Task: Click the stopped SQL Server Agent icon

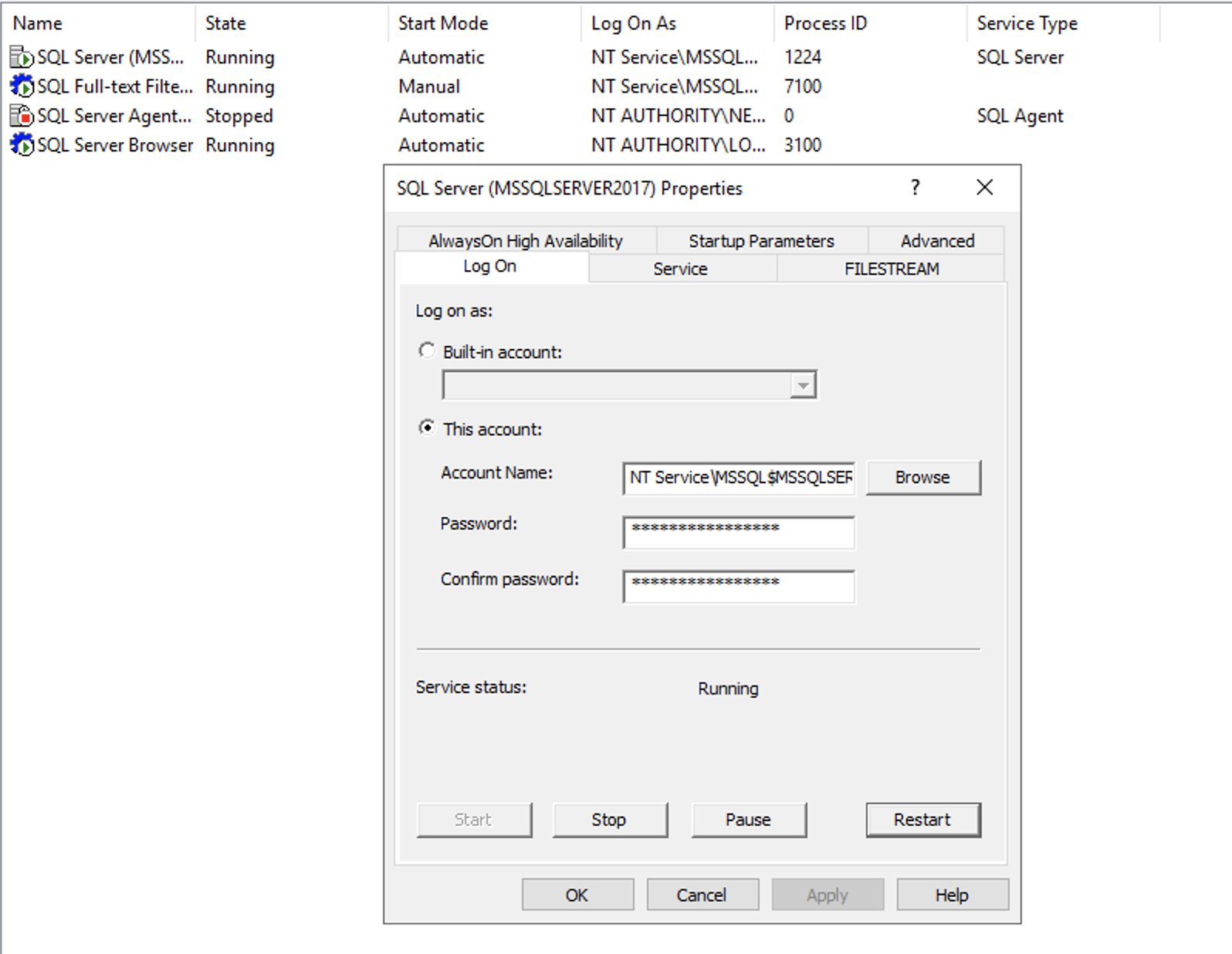Action: [22, 116]
